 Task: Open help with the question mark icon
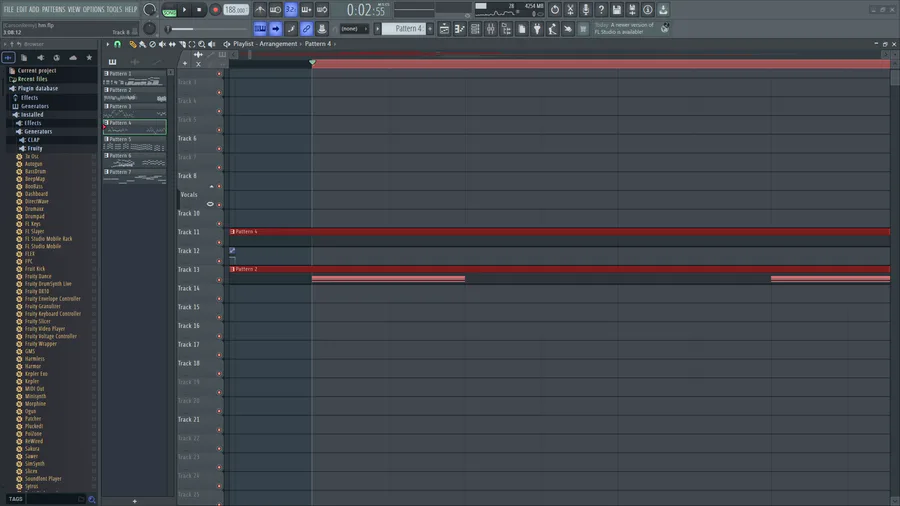click(602, 10)
